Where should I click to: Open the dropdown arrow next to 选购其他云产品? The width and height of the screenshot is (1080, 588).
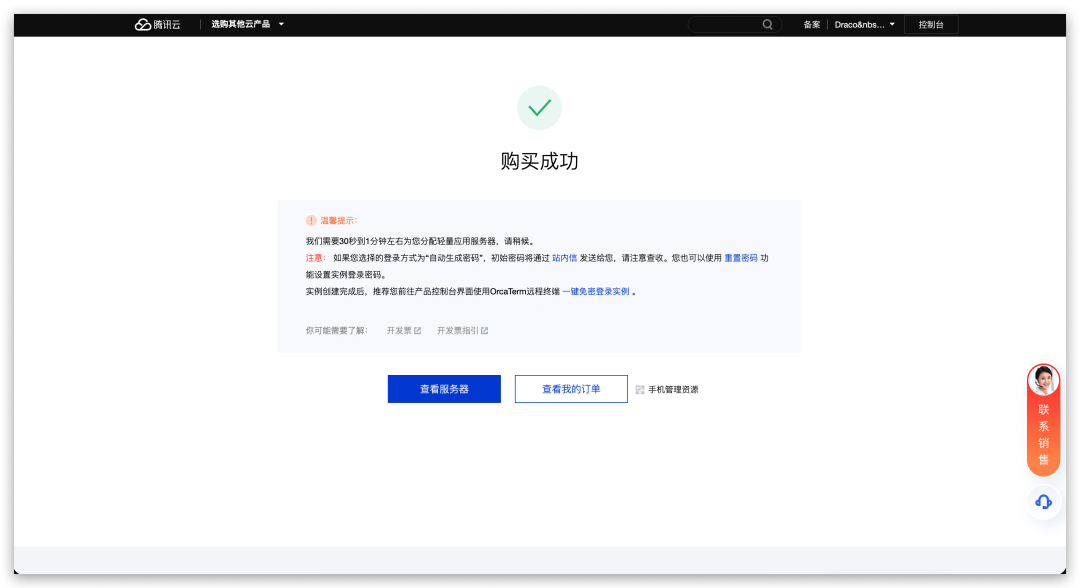point(280,23)
